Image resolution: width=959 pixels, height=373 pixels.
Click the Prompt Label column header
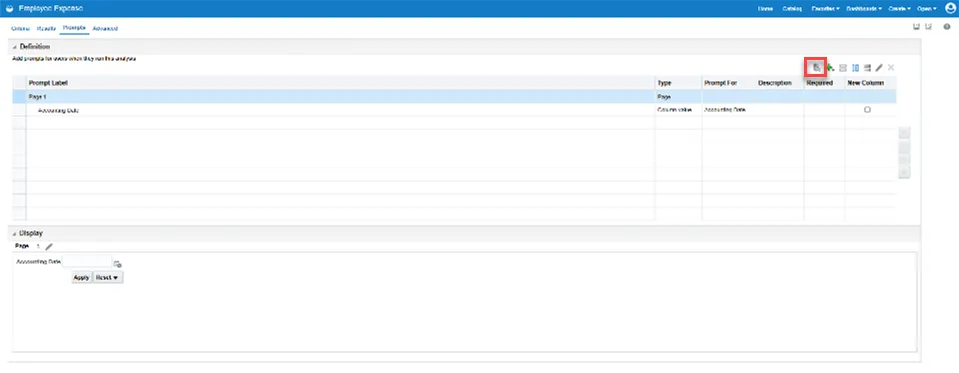pos(48,83)
